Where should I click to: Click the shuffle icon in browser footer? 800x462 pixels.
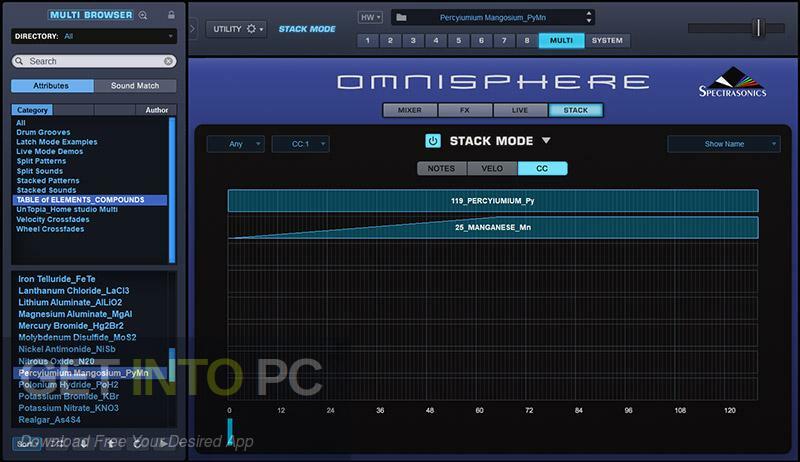58,443
